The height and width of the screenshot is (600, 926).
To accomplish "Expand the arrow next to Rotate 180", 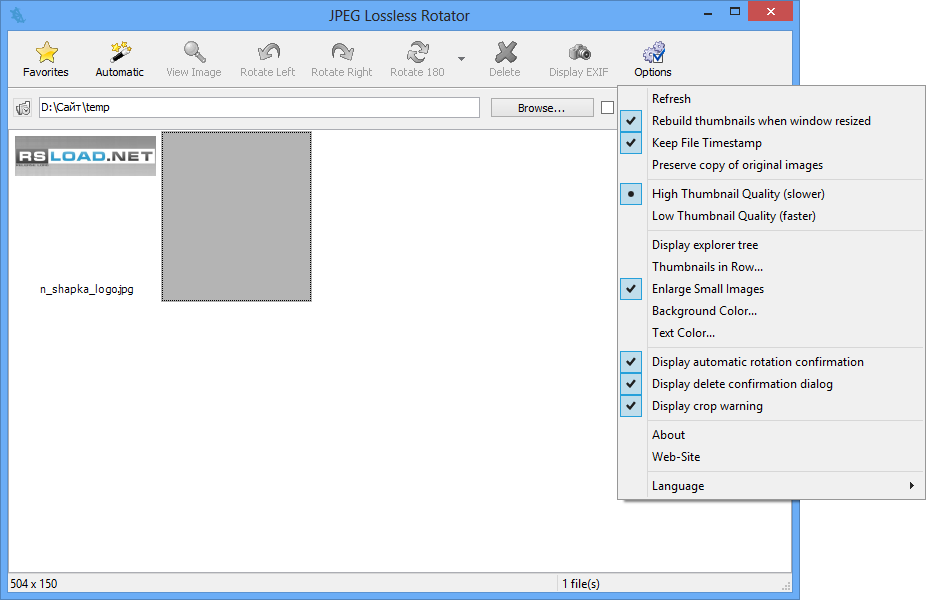I will tap(461, 58).
